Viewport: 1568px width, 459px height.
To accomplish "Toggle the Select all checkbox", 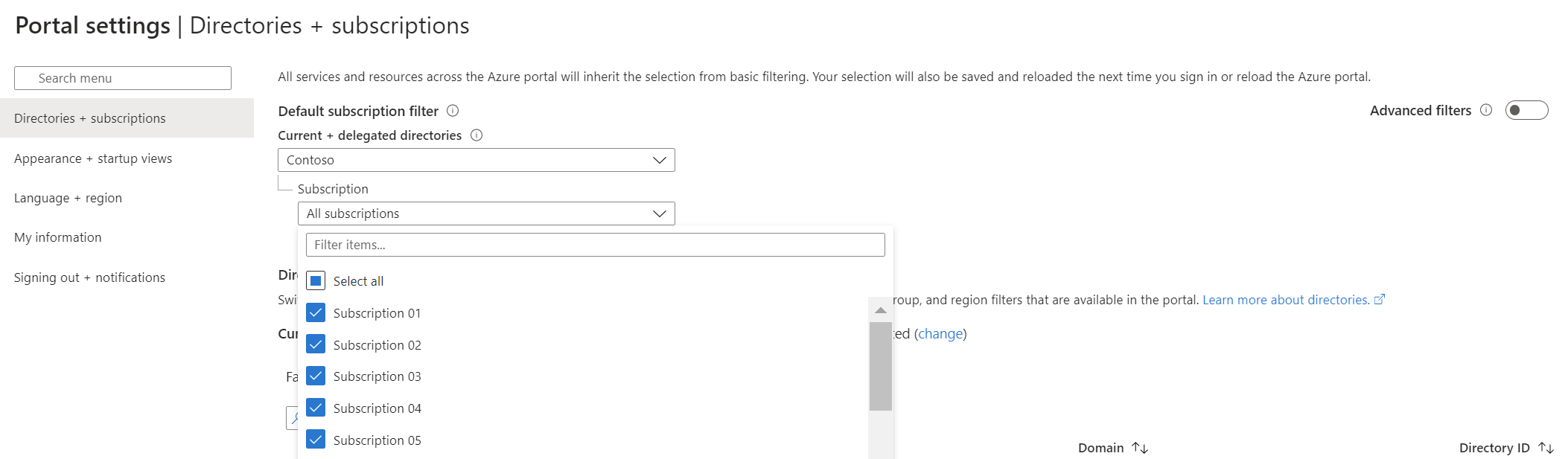I will pos(316,280).
